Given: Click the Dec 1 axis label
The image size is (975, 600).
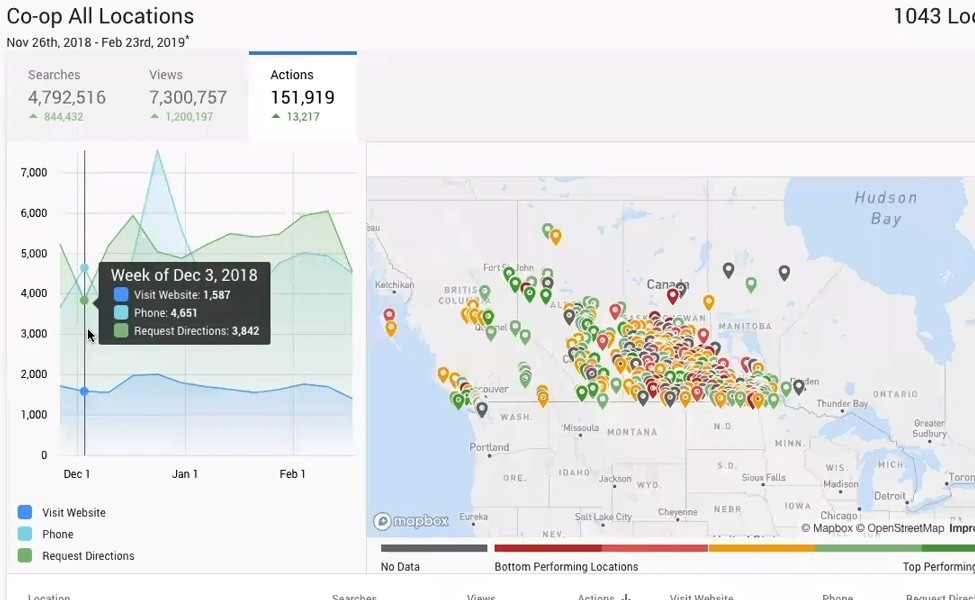Looking at the screenshot, I should click(76, 474).
